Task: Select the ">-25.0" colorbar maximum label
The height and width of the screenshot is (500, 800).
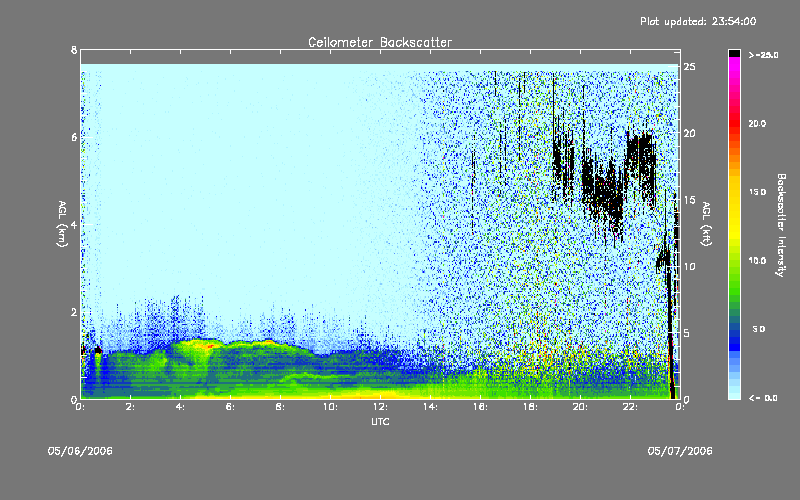Action: (x=763, y=55)
